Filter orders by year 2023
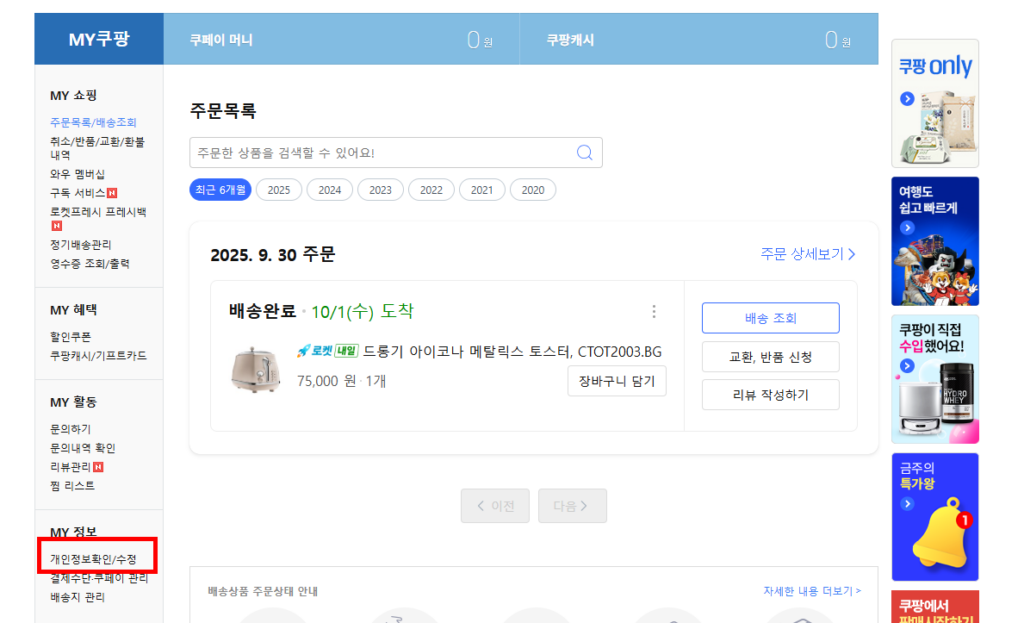Viewport: 1024px width, 623px height. (380, 190)
